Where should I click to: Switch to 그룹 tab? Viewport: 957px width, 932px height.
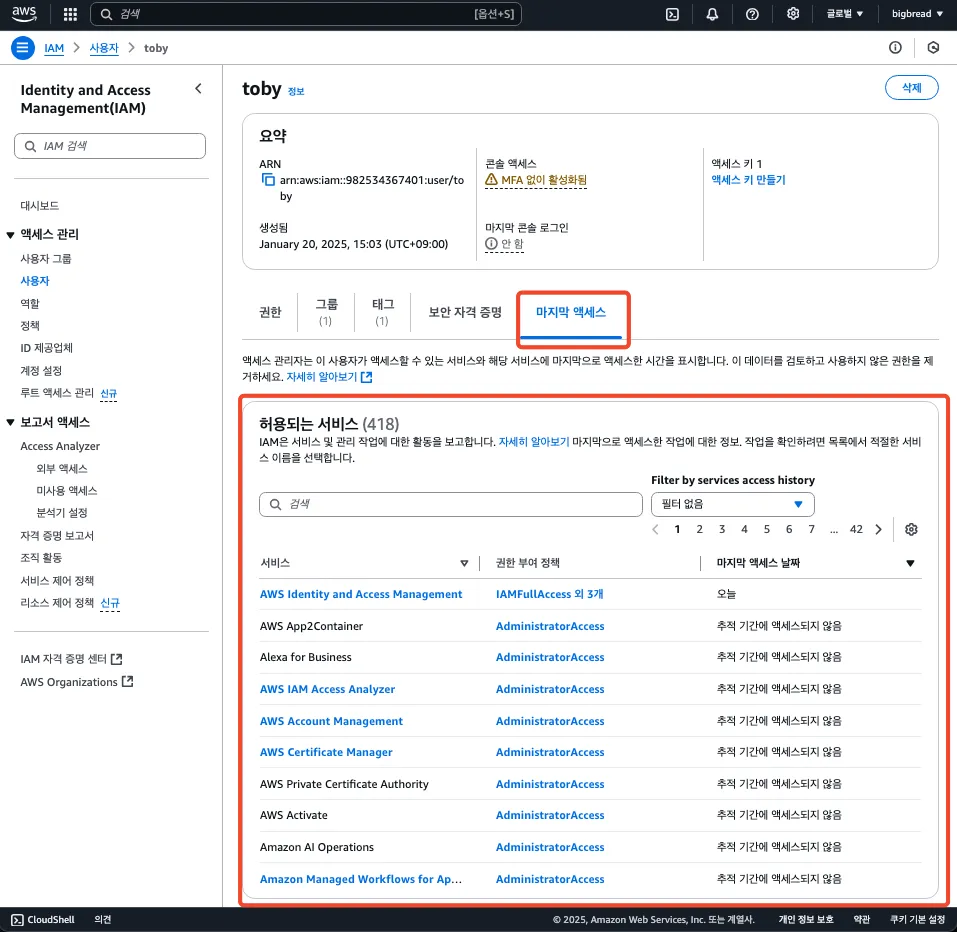(326, 312)
